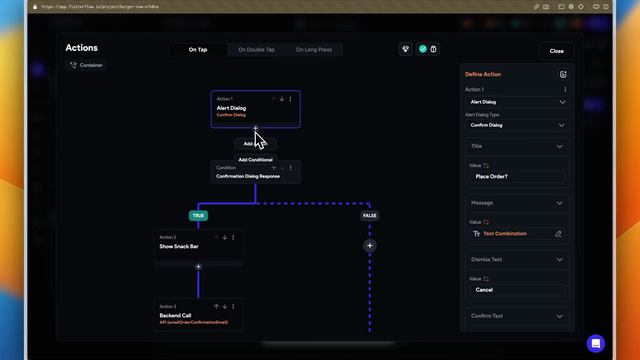Click the Tt text icon in Message field
Viewport: 640px width, 360px height.
pos(476,234)
